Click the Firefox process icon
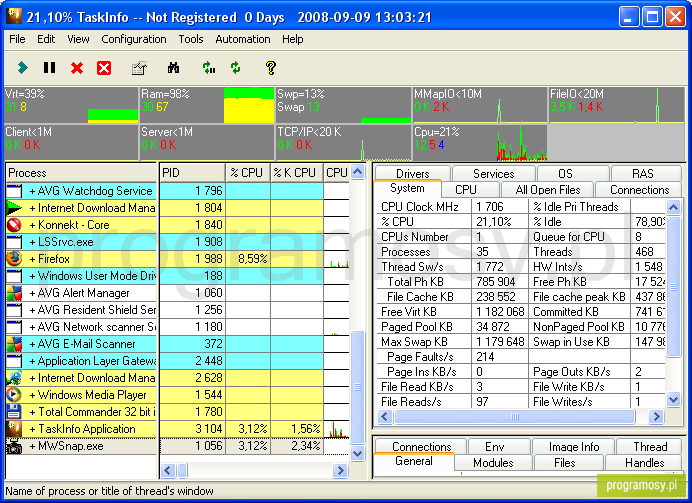This screenshot has width=692, height=503. click(14, 259)
